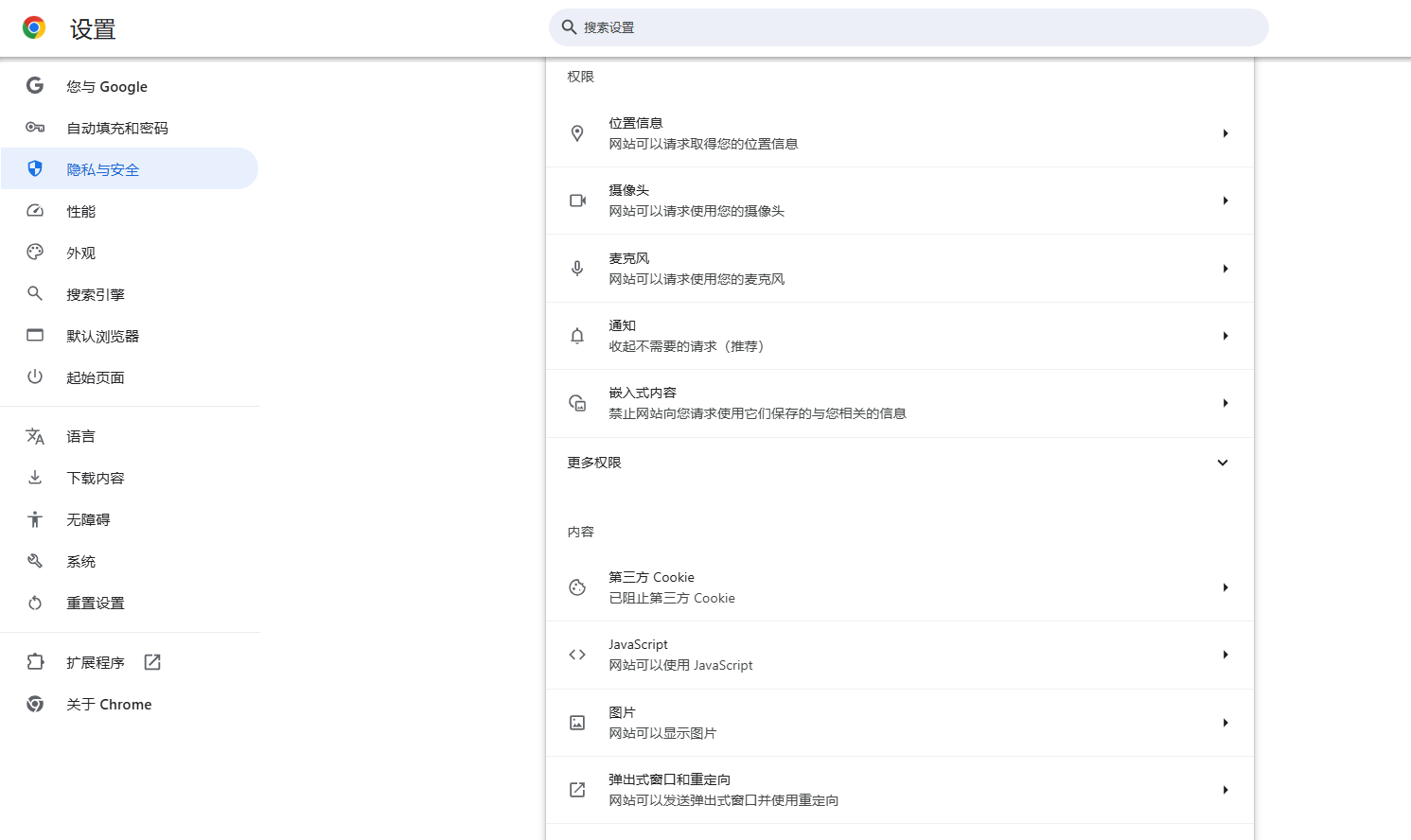Open arrow on the 第三方 Cookie row
This screenshot has width=1411, height=840.
point(1226,587)
